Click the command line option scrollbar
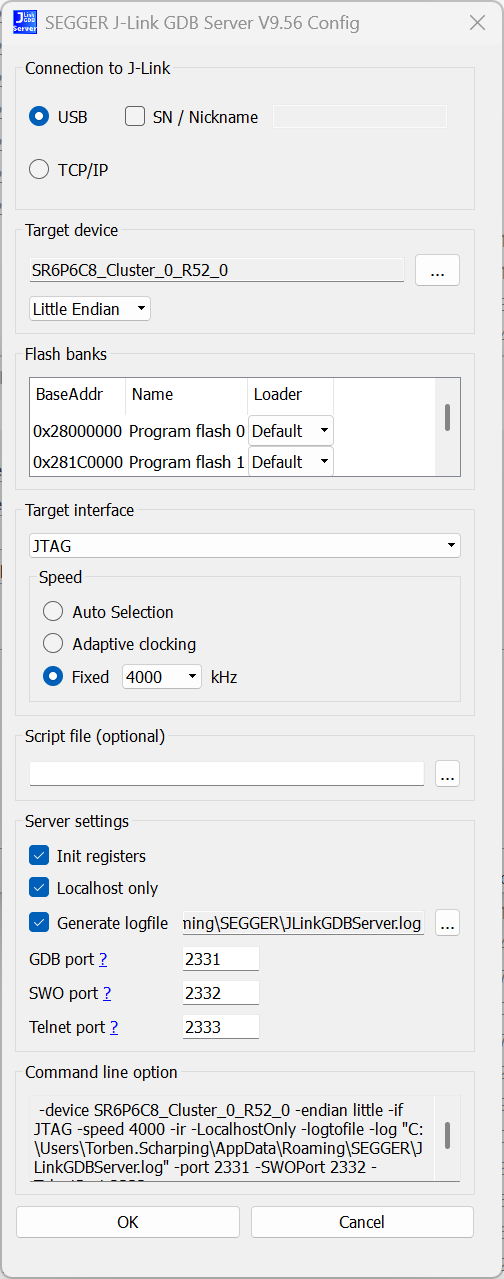Screen dimensions: 504x1279 (448, 1138)
